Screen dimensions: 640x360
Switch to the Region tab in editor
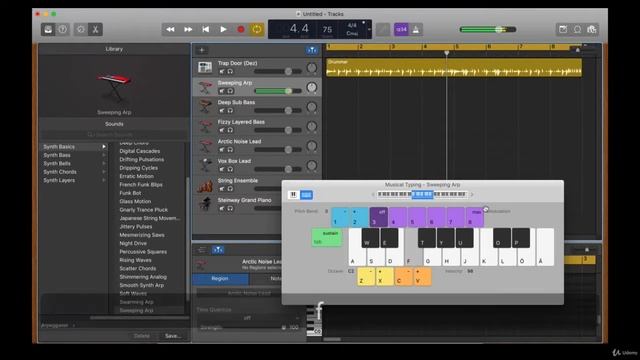[220, 278]
